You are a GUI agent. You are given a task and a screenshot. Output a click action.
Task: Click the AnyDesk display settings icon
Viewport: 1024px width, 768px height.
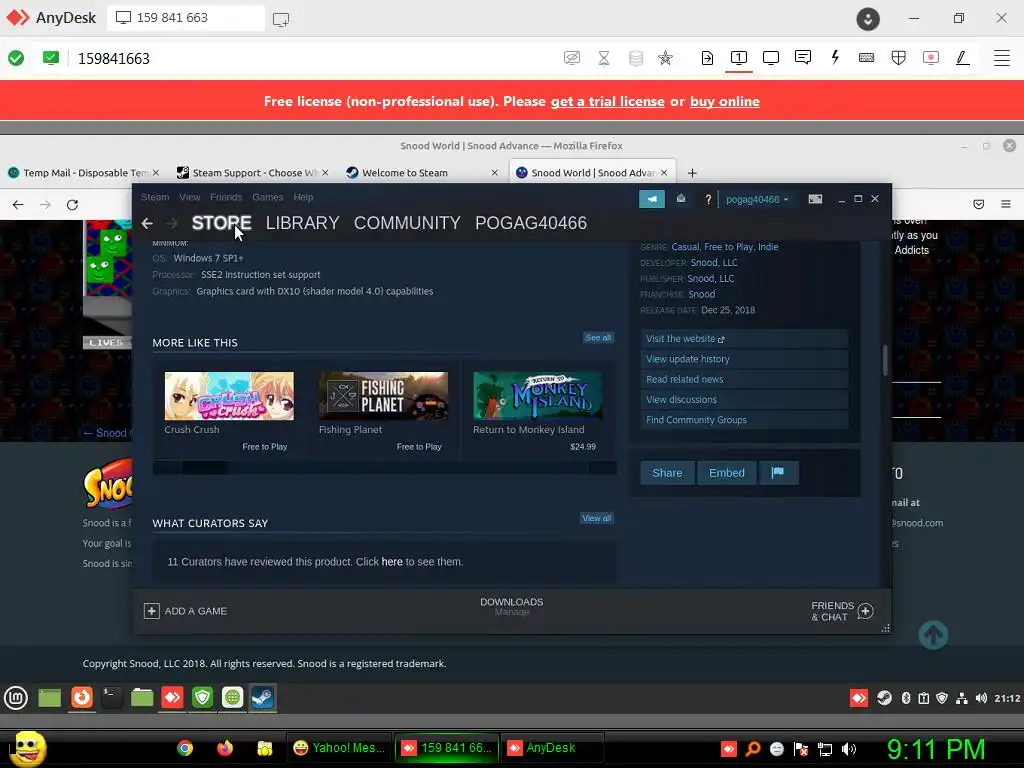(x=771, y=58)
